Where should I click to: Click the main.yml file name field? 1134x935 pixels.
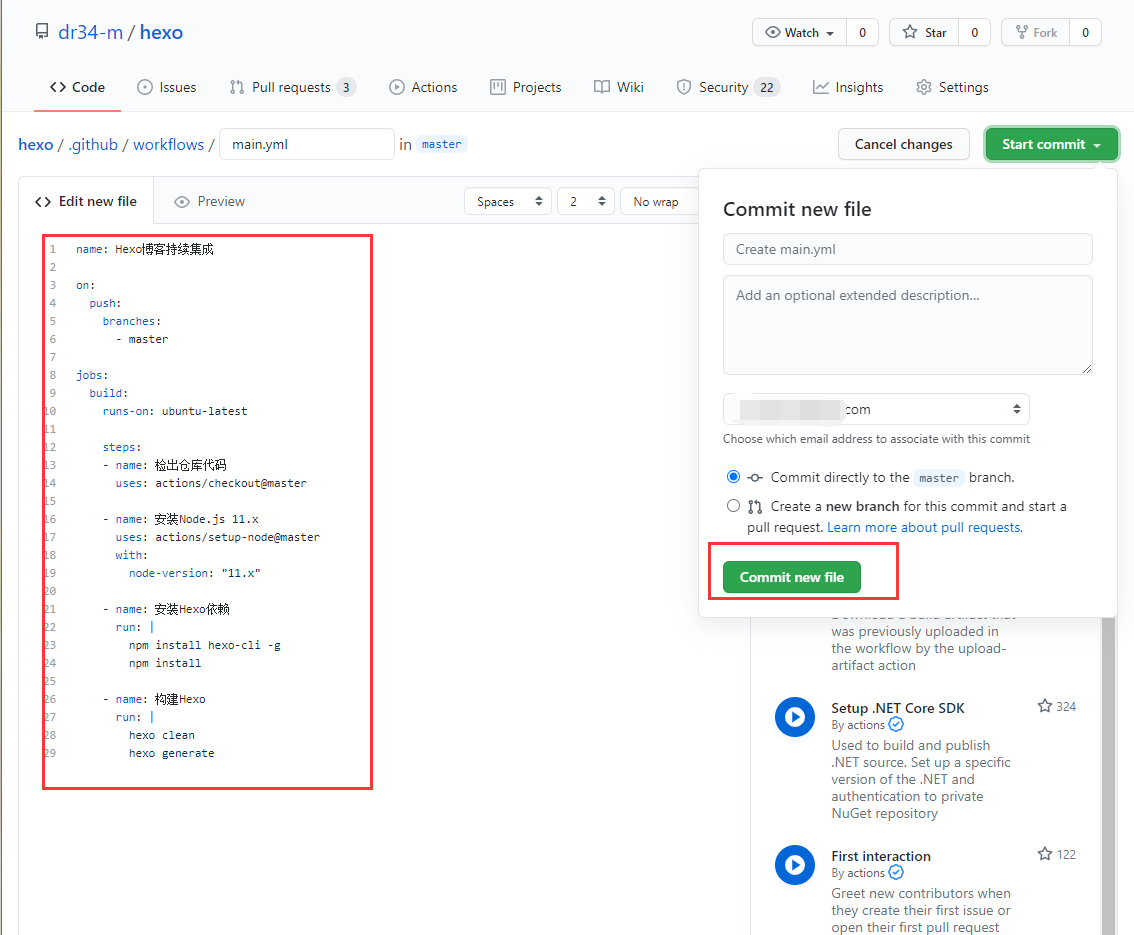(x=307, y=144)
